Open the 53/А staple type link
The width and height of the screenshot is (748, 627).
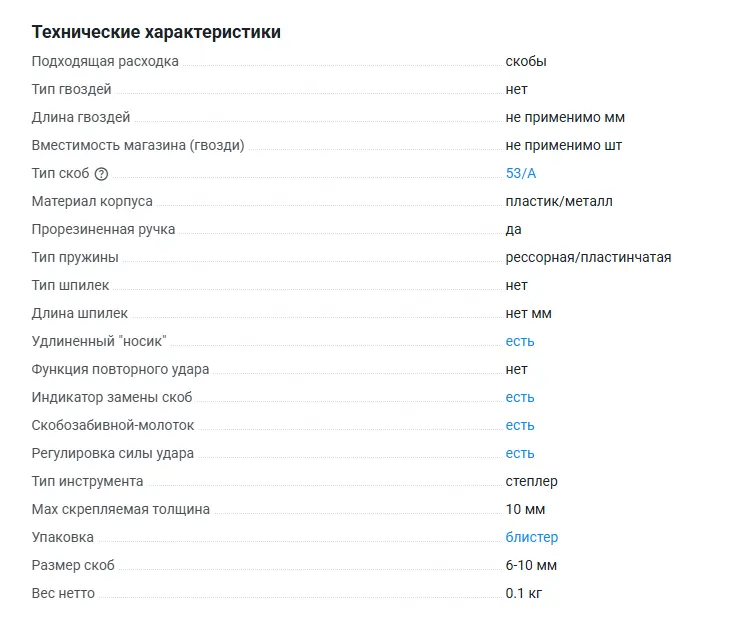[x=521, y=173]
